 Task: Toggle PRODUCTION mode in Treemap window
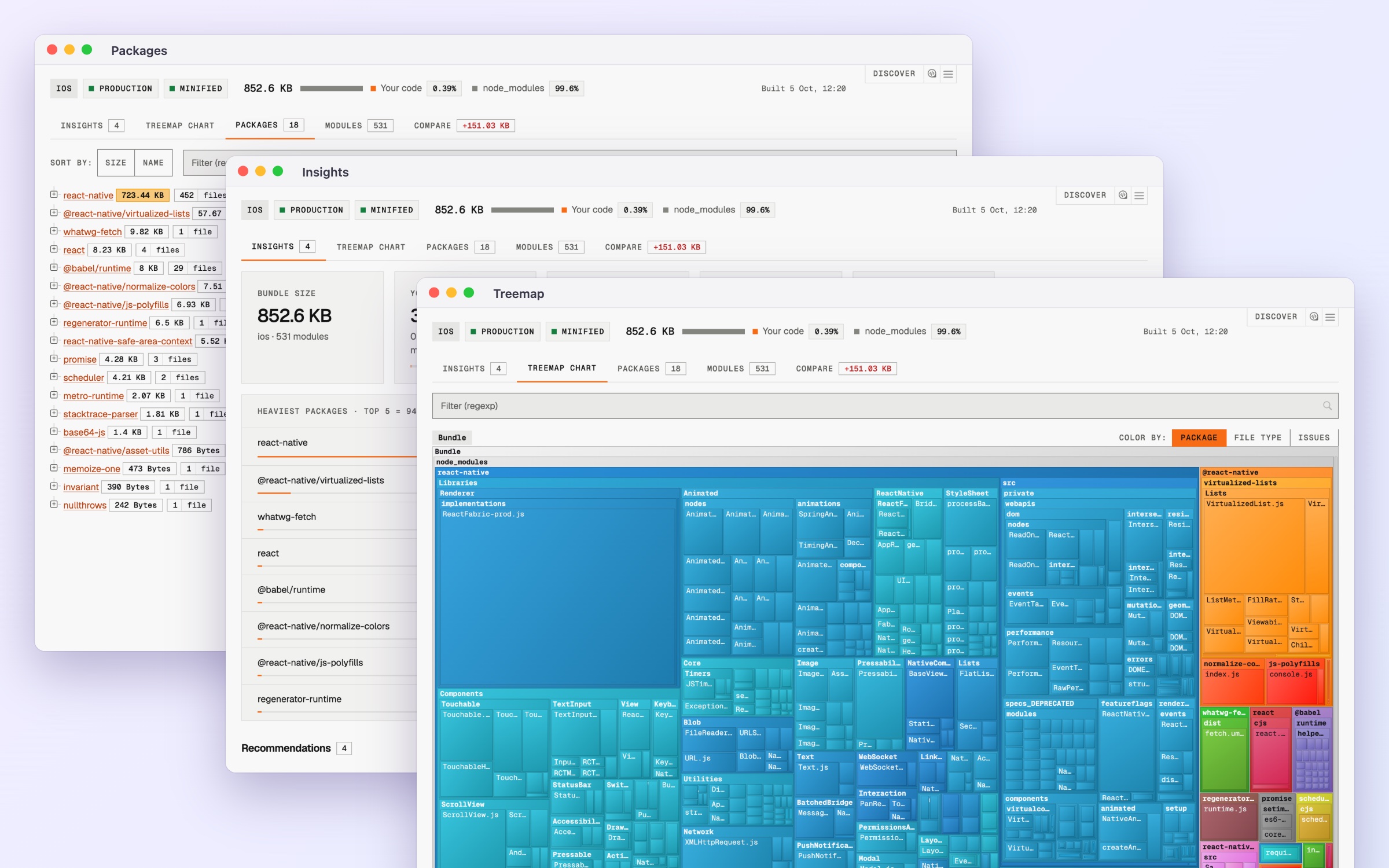[502, 332]
